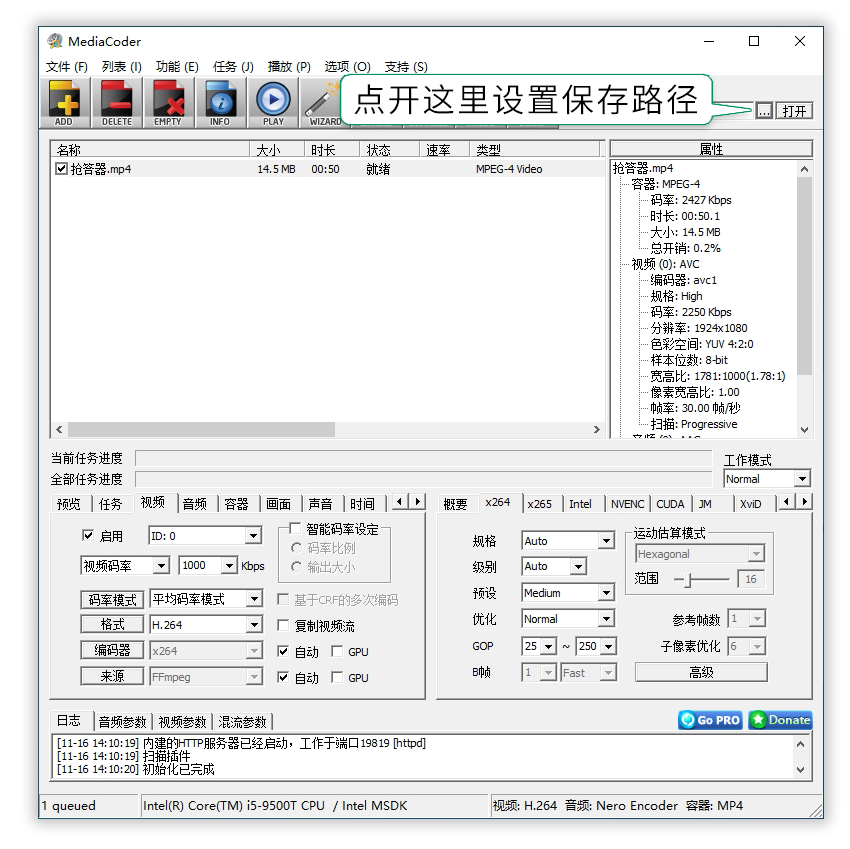Enable 复制视频流 checkbox
The width and height of the screenshot is (850, 849).
pos(283,625)
